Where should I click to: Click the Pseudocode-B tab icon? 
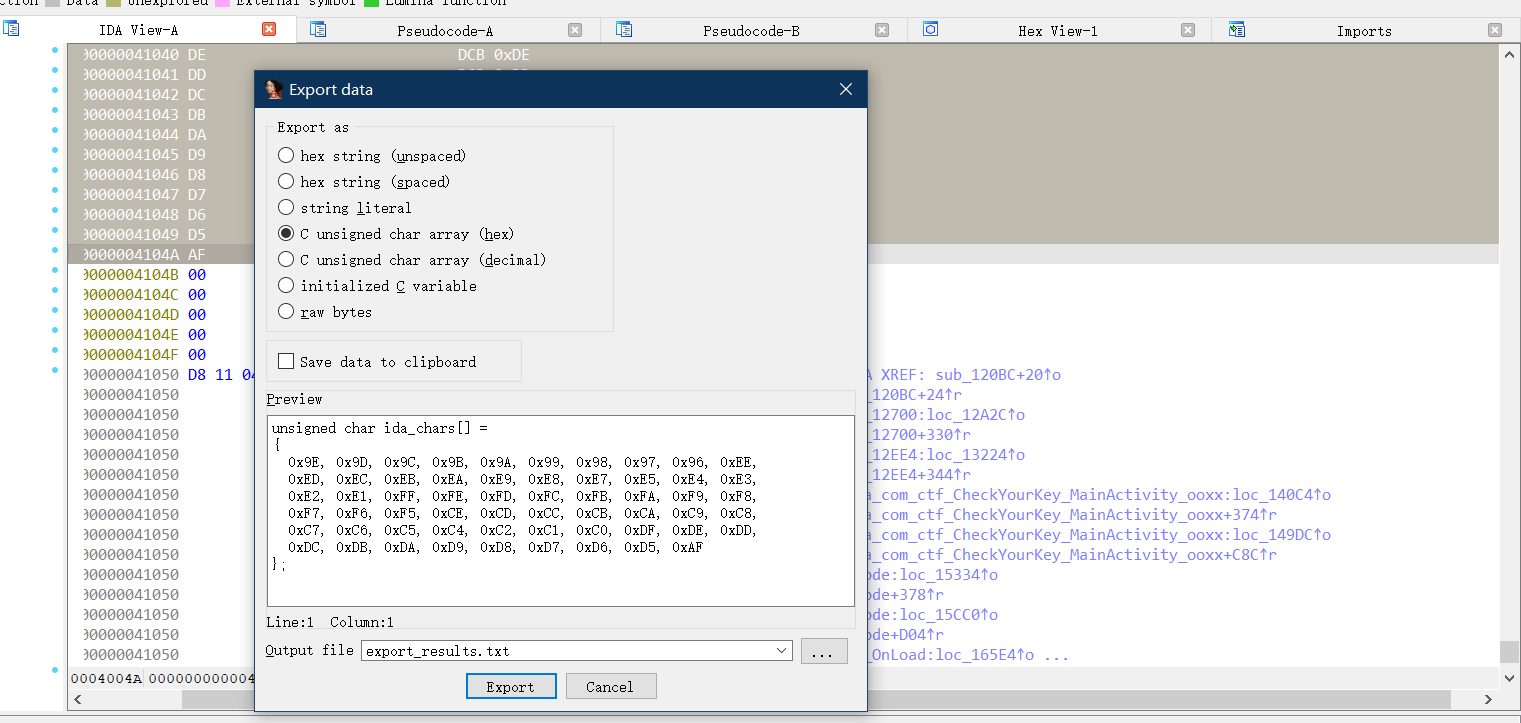pyautogui.click(x=624, y=29)
